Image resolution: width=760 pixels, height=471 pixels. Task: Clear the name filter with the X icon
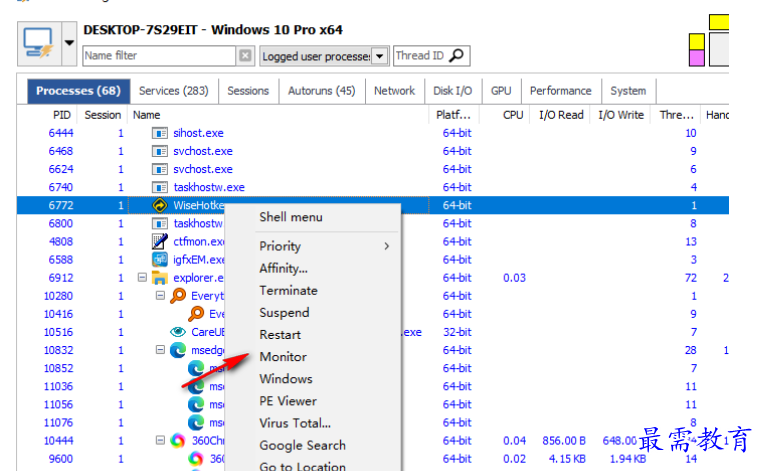click(x=245, y=56)
